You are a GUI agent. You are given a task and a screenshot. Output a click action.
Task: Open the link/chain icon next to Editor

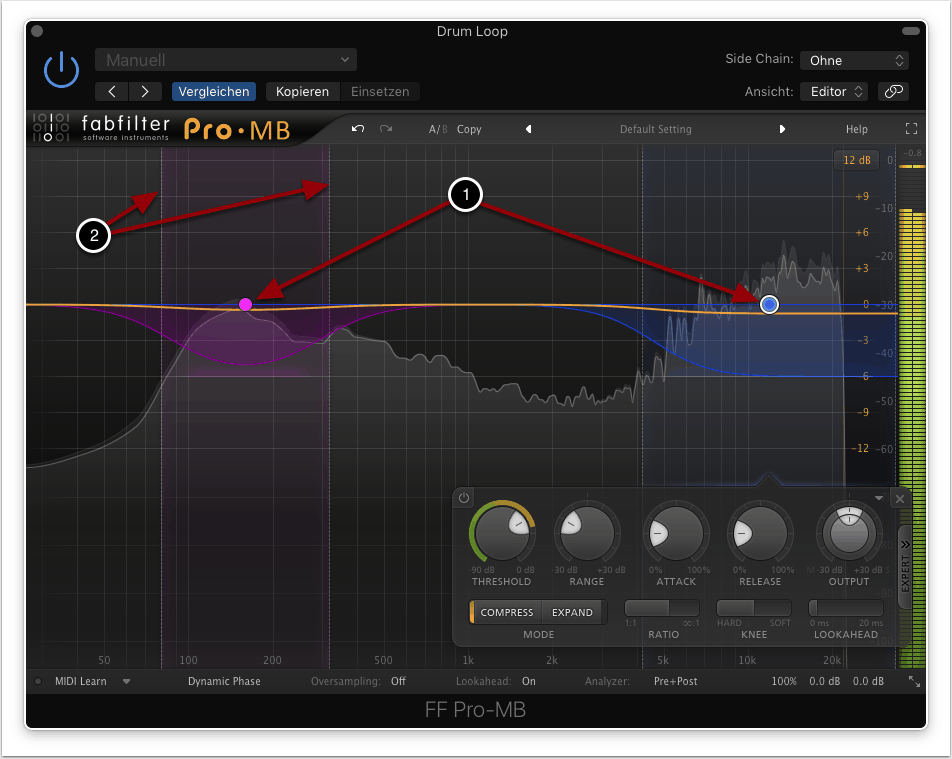[893, 91]
